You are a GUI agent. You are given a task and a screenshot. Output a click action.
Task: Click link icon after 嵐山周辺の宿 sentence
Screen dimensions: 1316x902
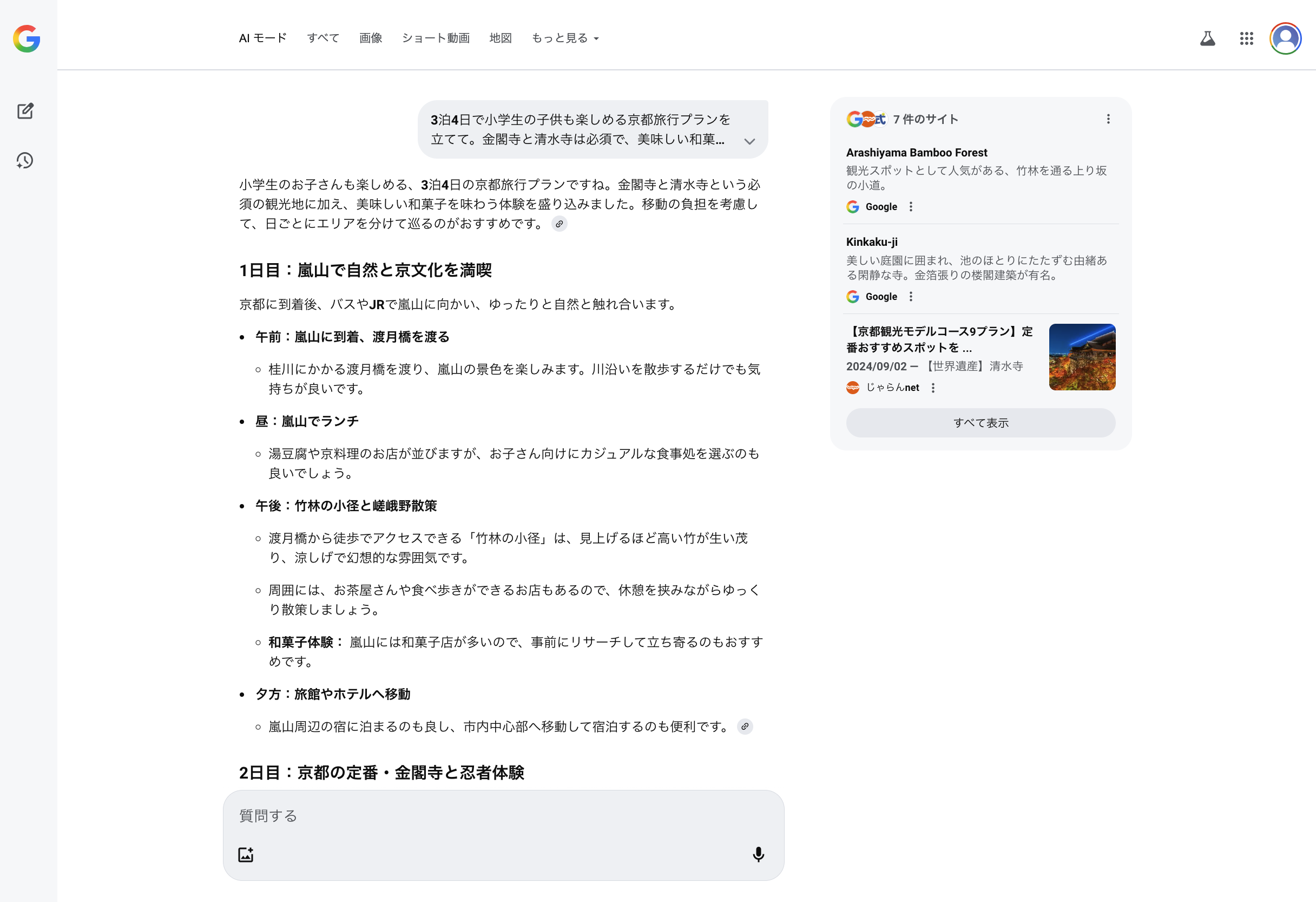745,727
